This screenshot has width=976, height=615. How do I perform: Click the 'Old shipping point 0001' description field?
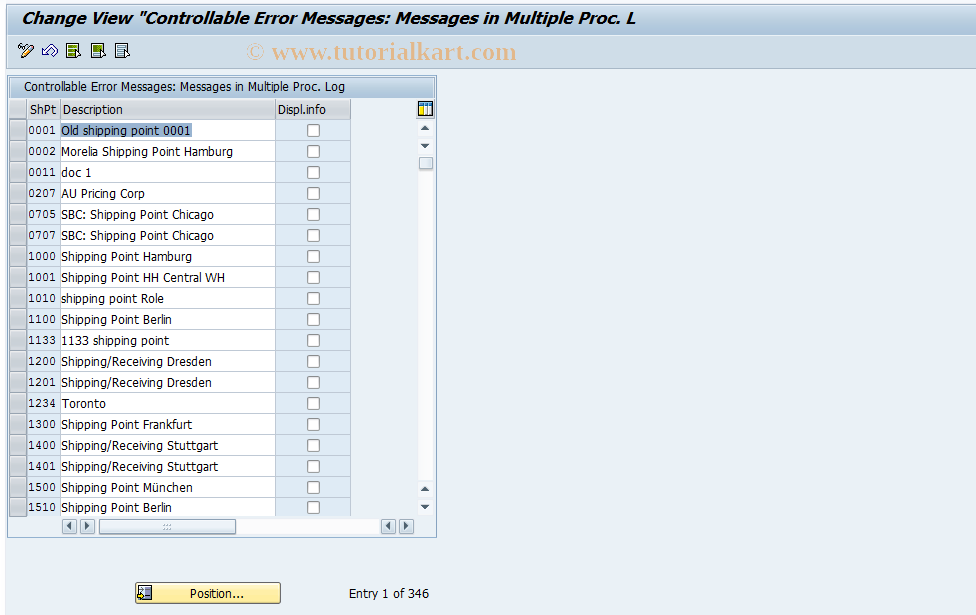(167, 131)
